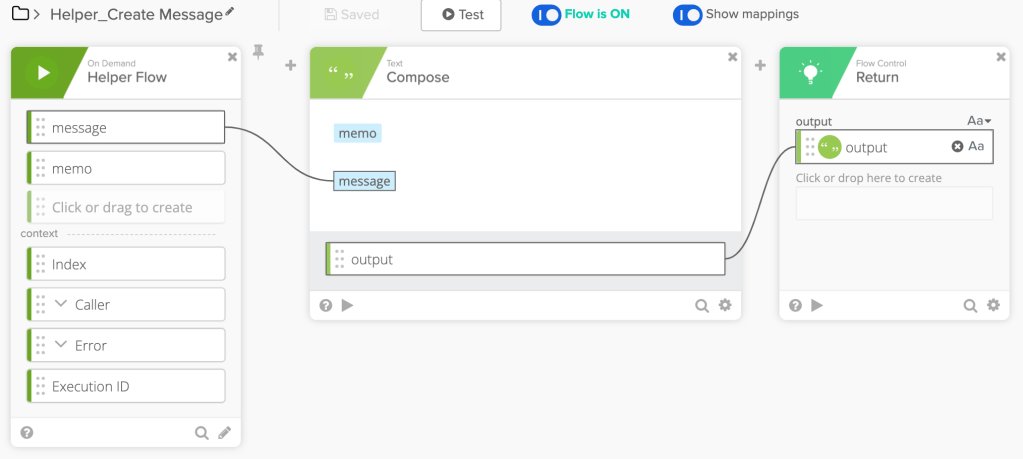Open settings gear on Compose card

coord(725,305)
